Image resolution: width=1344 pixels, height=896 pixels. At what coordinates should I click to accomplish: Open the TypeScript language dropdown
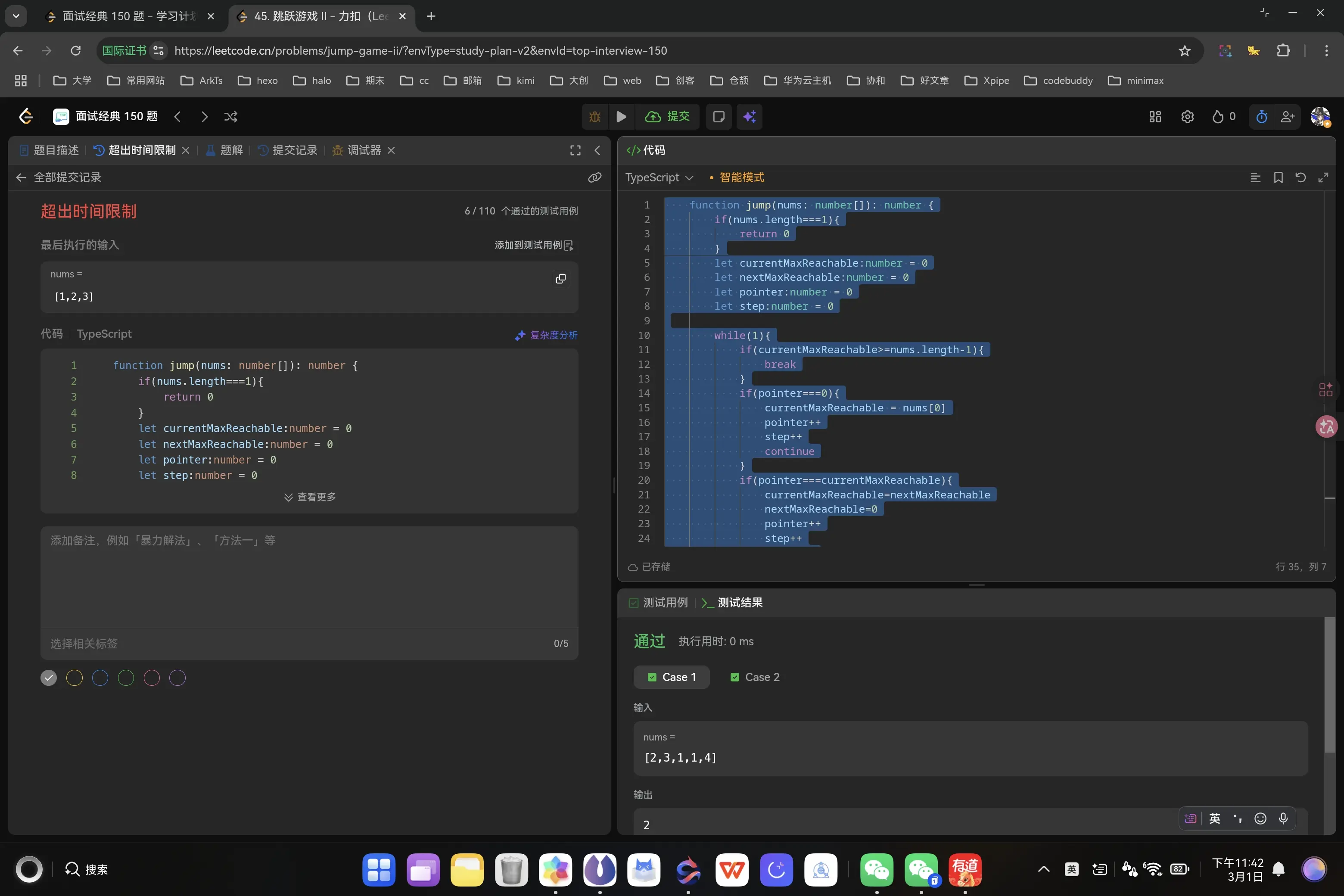click(x=659, y=178)
